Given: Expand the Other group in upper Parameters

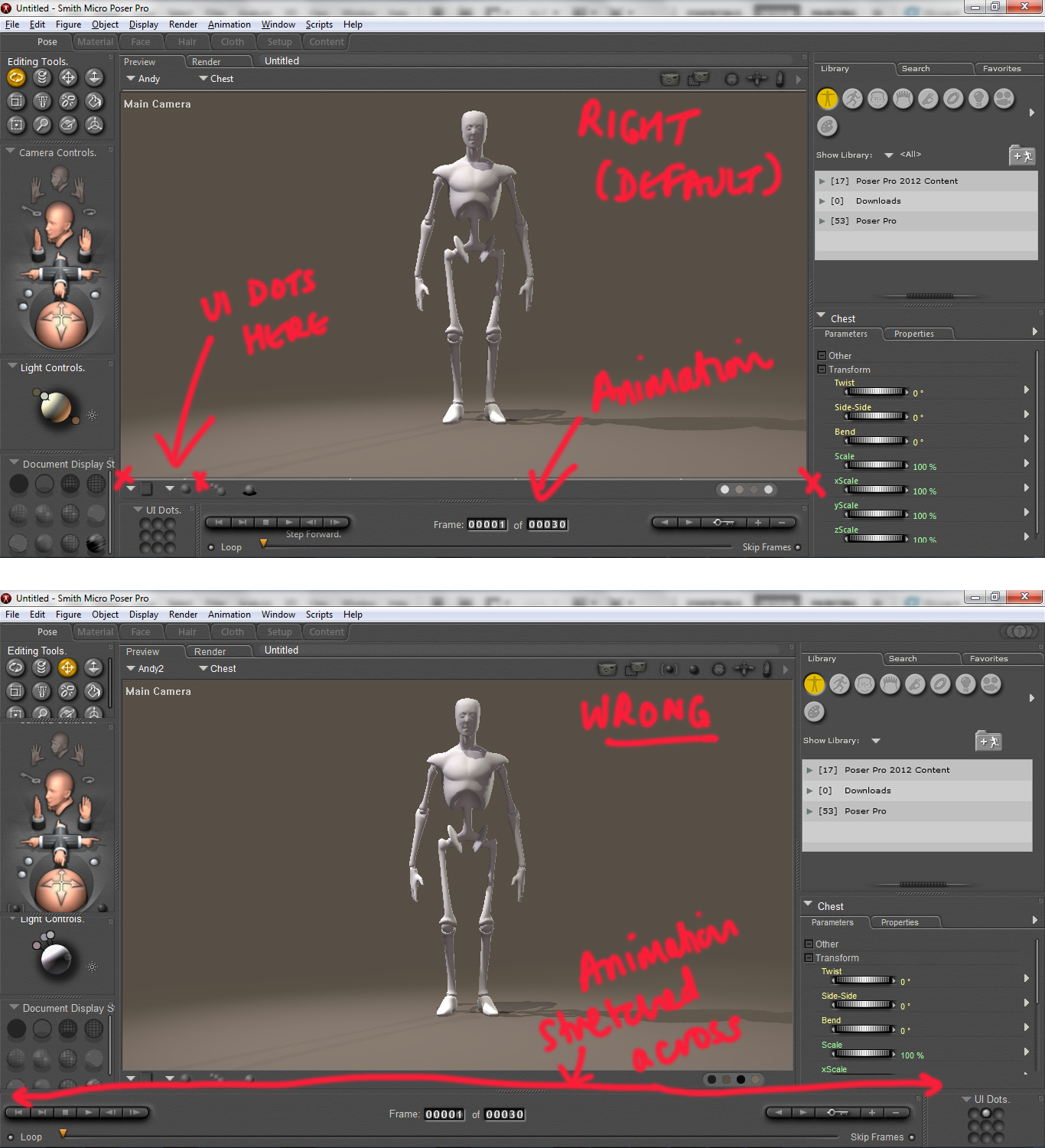Looking at the screenshot, I should (822, 355).
